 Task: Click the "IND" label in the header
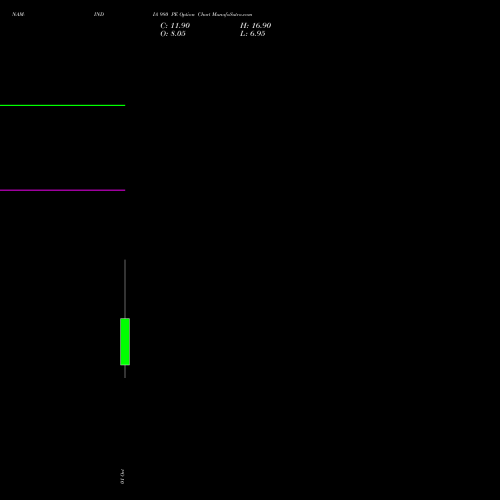click(99, 14)
